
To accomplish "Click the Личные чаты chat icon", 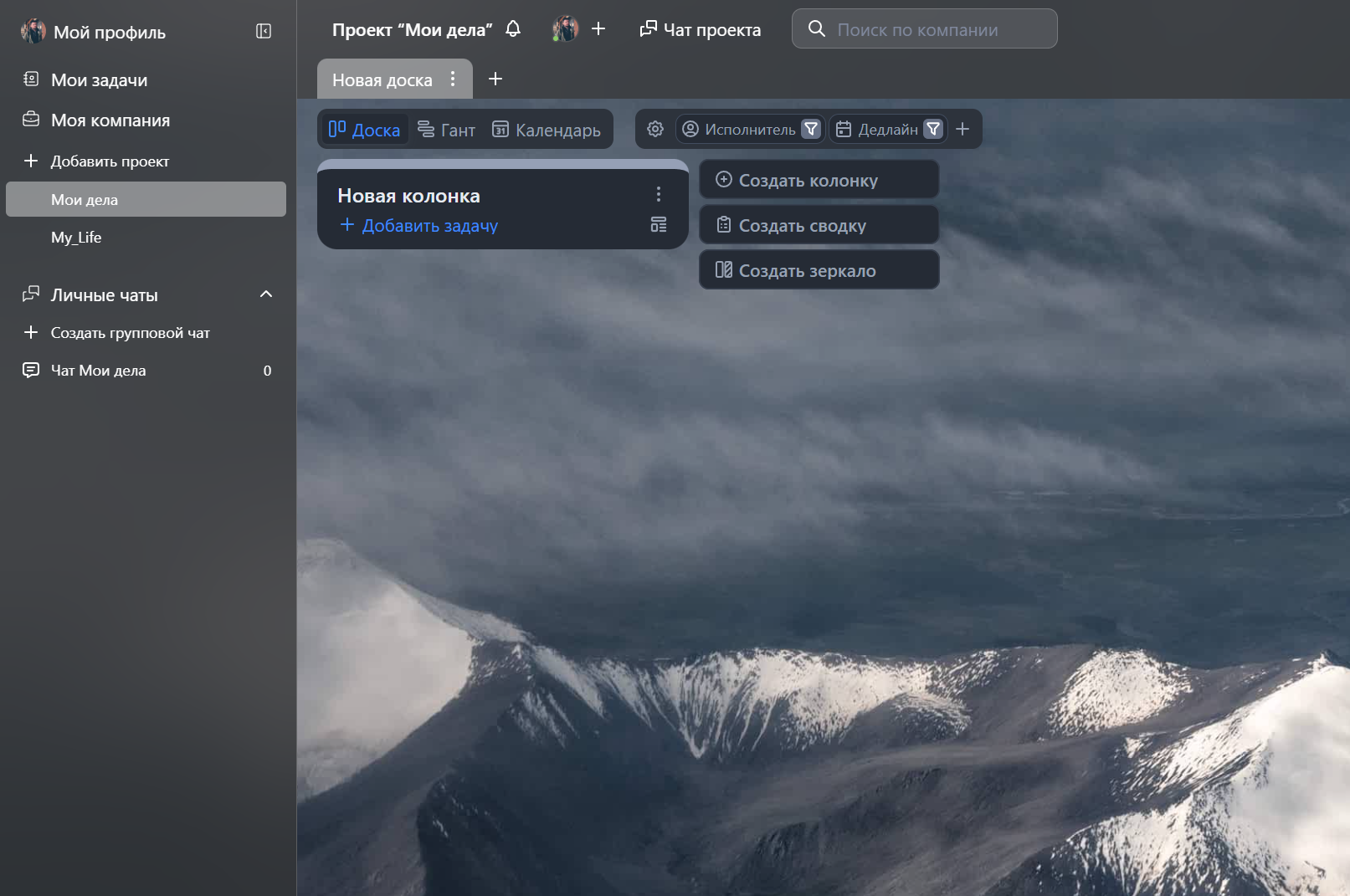I will (x=31, y=294).
